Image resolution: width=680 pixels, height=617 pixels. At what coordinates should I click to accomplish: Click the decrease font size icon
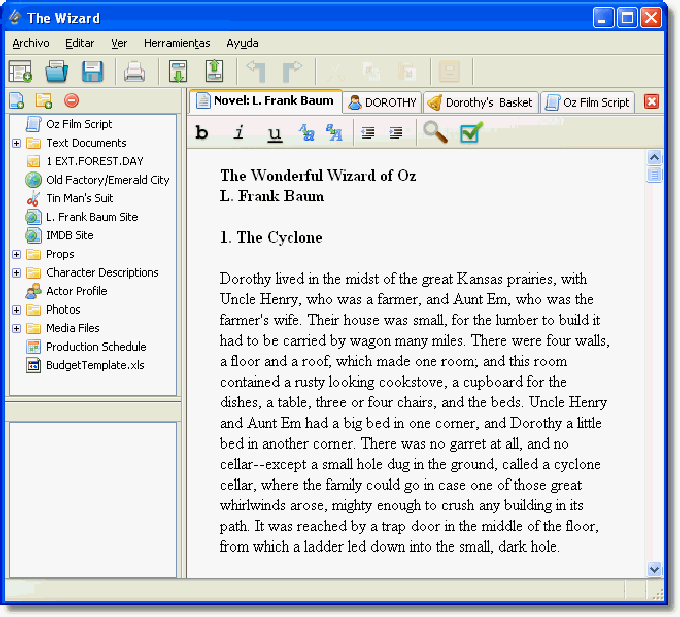(307, 133)
